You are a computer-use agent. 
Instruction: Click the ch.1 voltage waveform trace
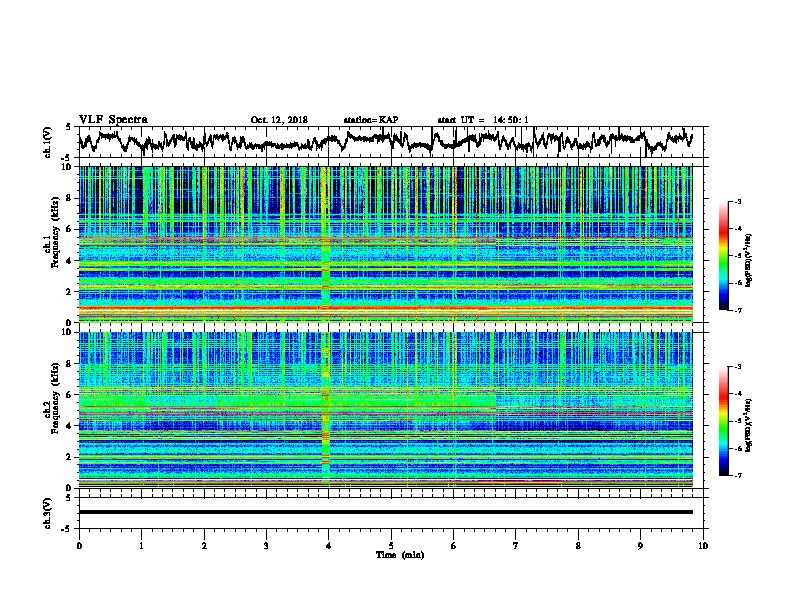[x=385, y=141]
